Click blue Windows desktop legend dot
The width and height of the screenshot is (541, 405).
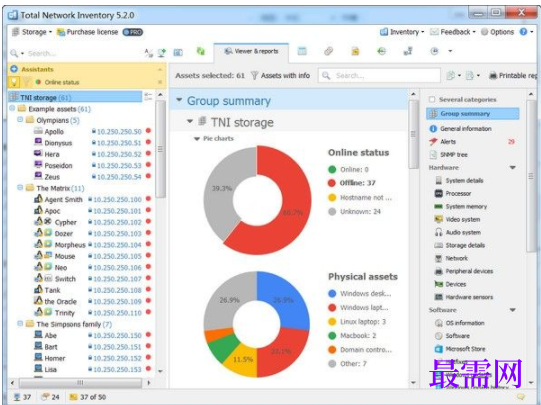click(332, 294)
